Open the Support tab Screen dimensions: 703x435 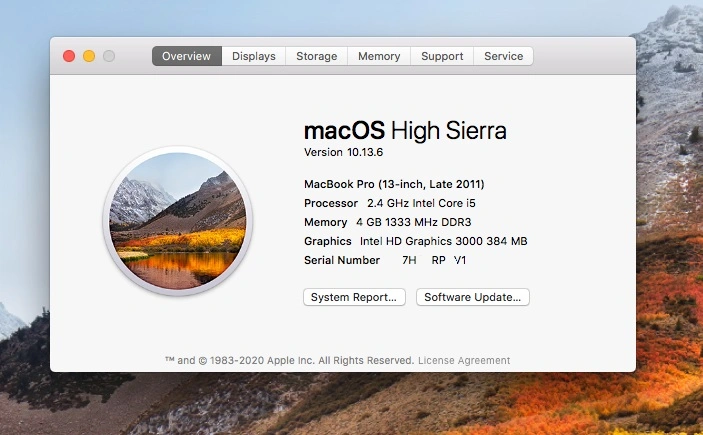442,56
